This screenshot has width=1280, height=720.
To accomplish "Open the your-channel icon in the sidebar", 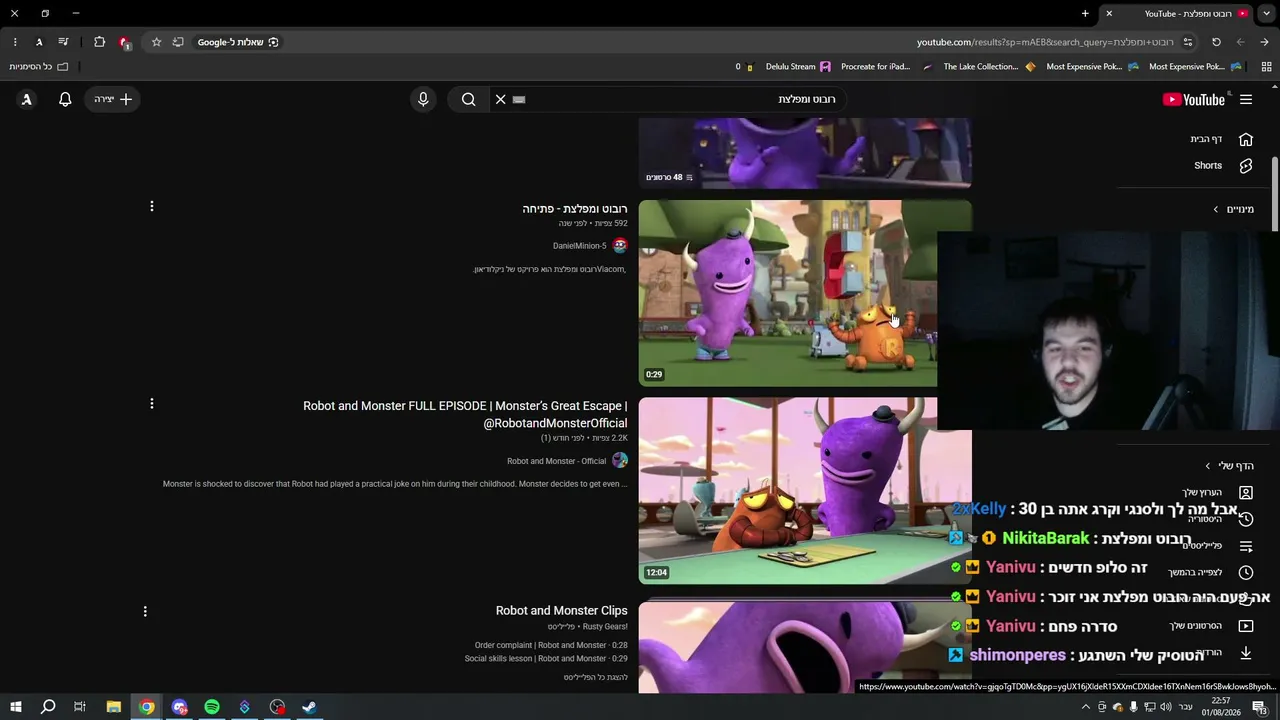I will (x=1246, y=492).
